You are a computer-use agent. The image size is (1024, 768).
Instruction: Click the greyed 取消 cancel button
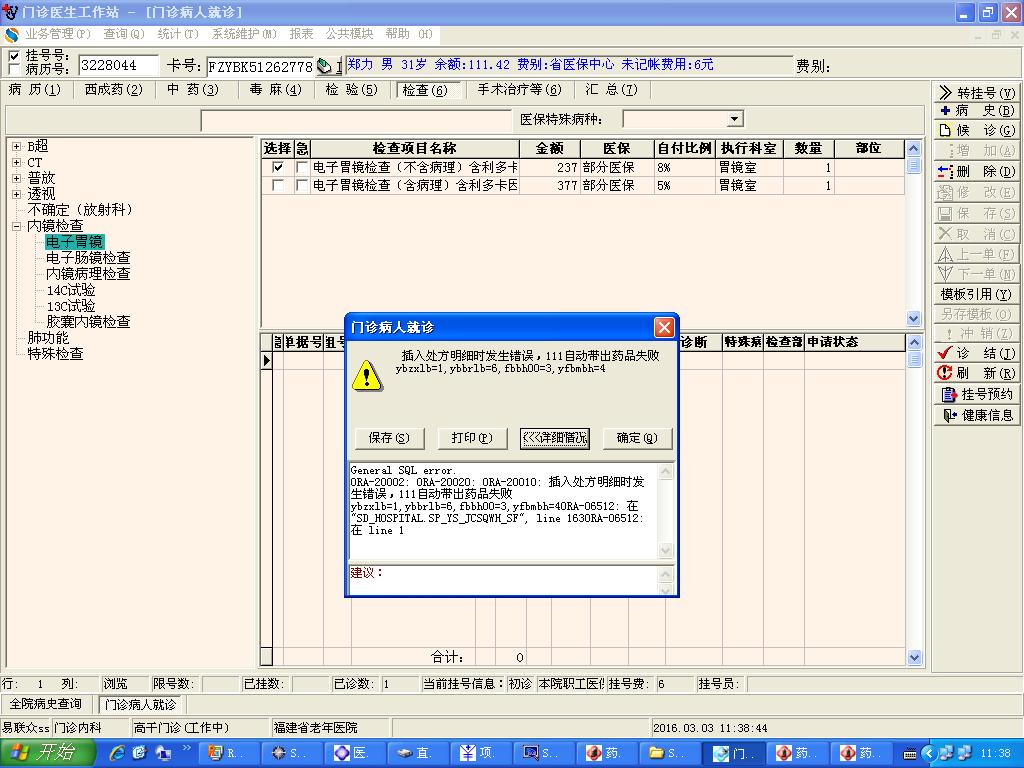pos(976,234)
